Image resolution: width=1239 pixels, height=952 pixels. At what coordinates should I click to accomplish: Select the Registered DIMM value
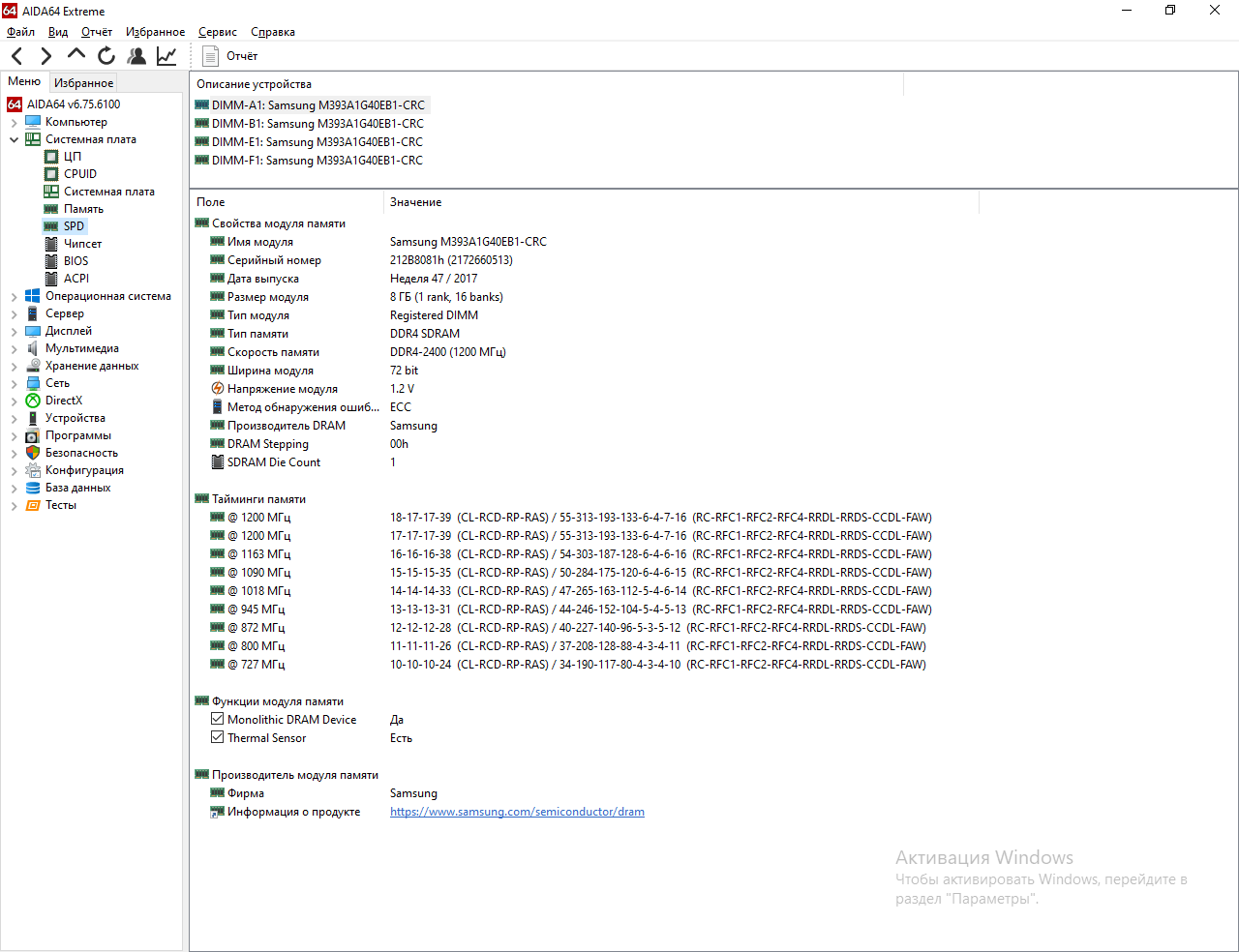(x=434, y=315)
